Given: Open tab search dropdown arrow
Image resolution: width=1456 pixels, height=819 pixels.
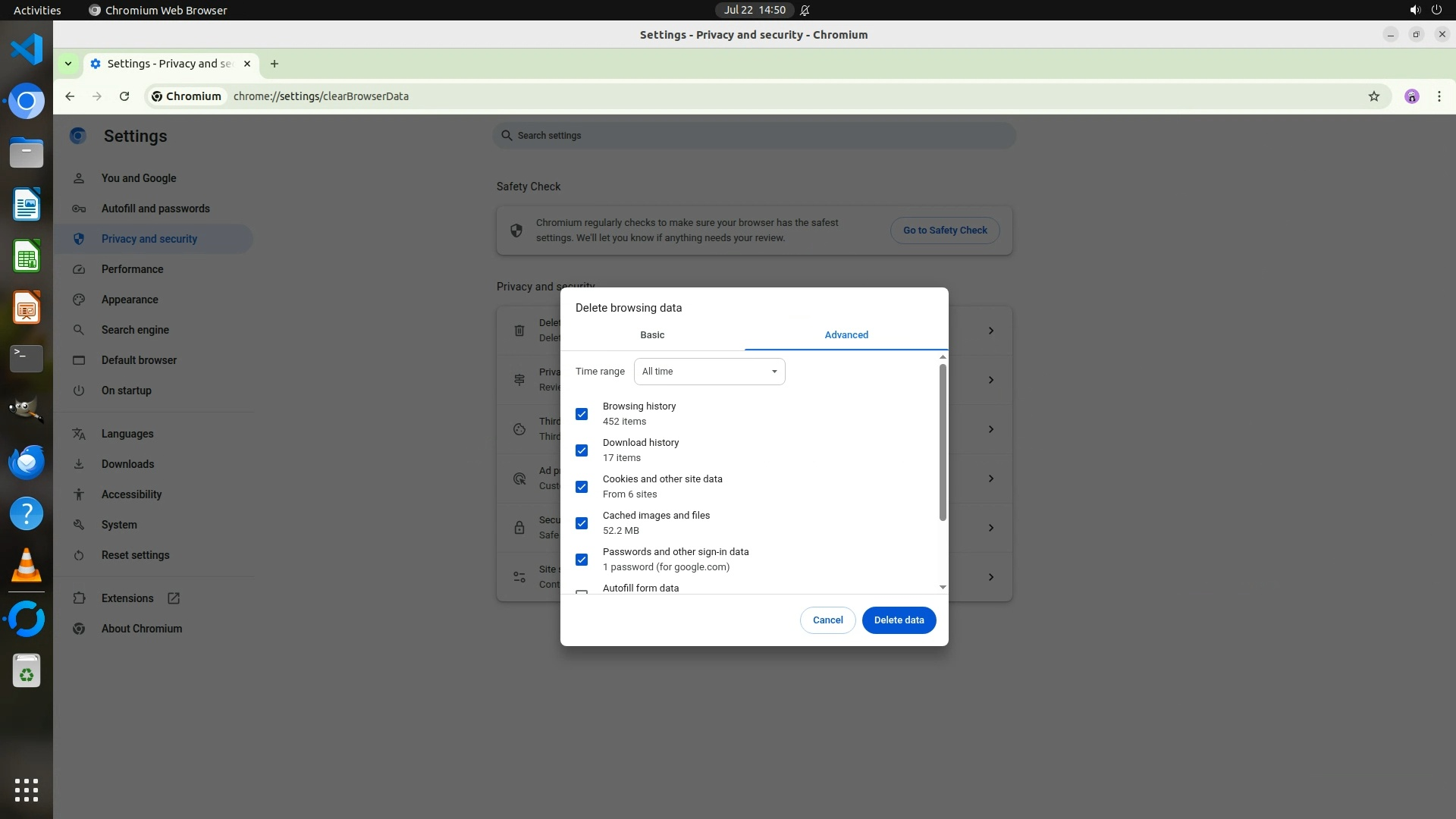Looking at the screenshot, I should tap(68, 64).
